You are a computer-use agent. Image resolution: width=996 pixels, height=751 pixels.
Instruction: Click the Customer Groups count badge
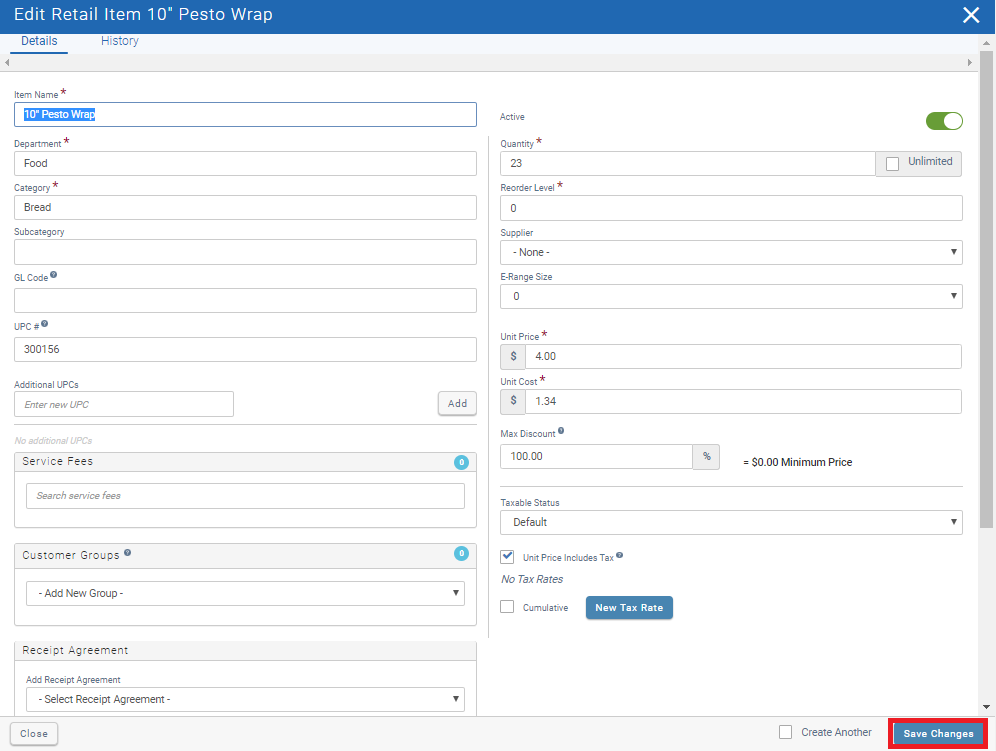click(x=461, y=554)
